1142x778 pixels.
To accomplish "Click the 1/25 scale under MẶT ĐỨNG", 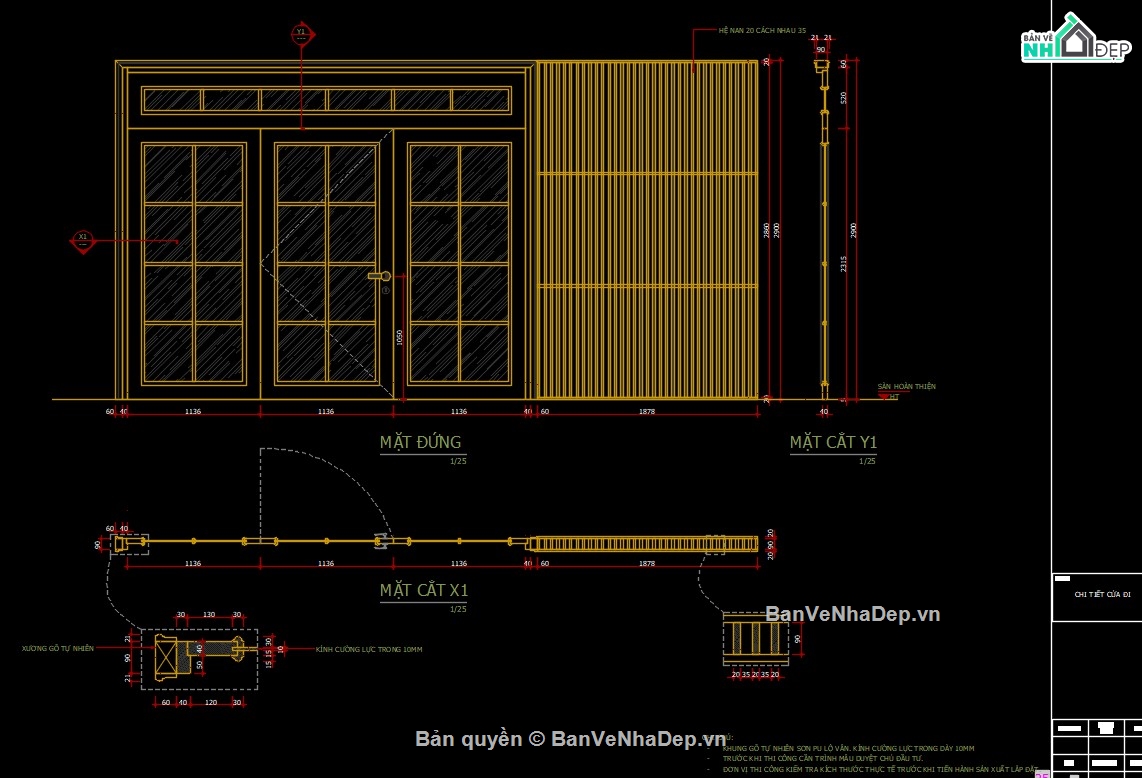I will pyautogui.click(x=458, y=461).
